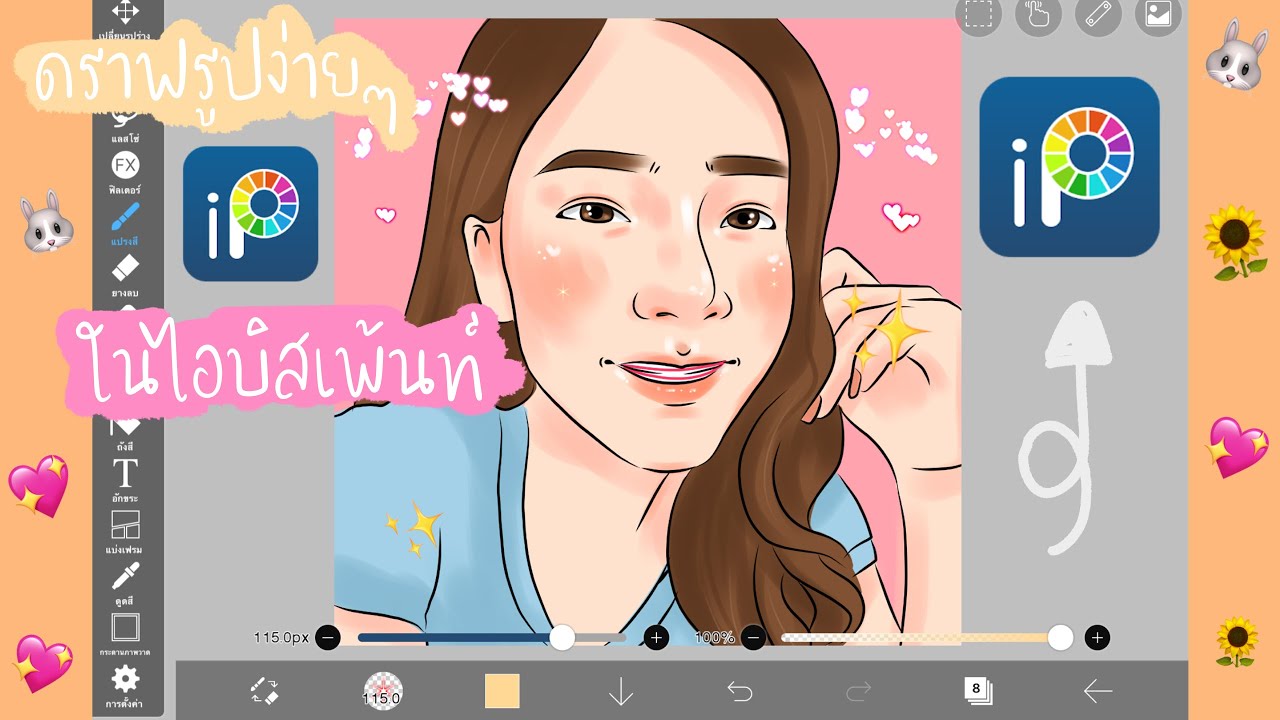Screen dimensions: 1280x720
Task: Open the Material image icon
Action: pos(1158,15)
